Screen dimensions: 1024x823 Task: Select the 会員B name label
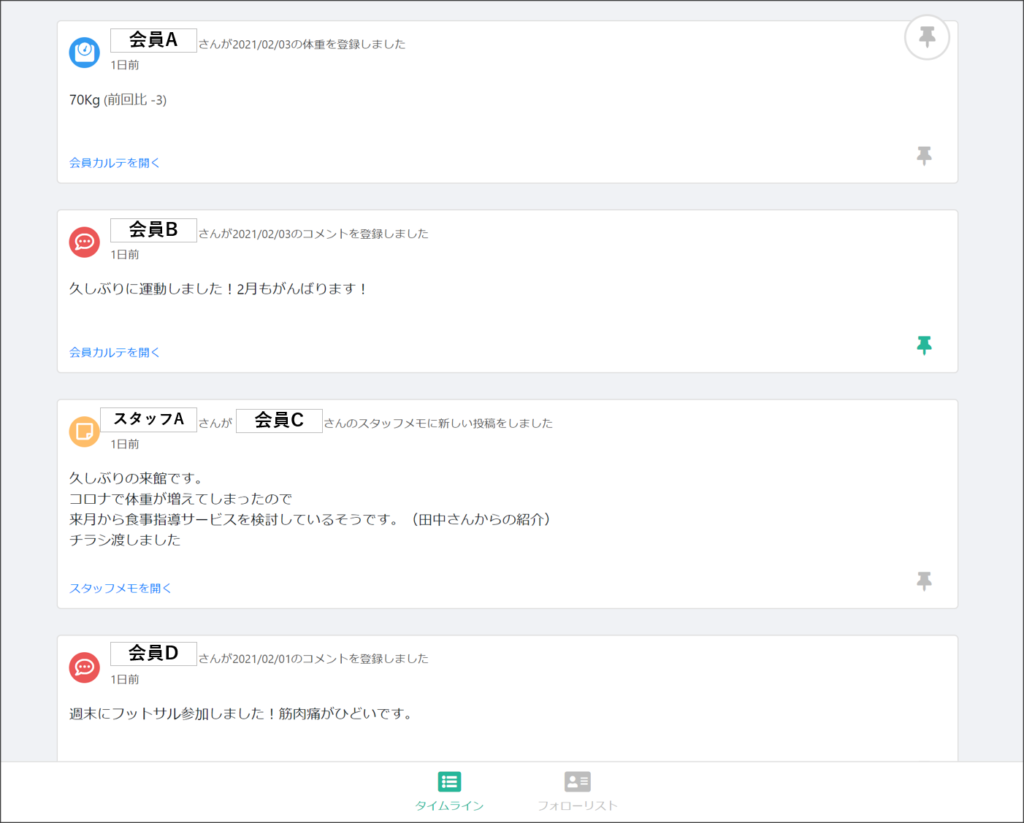153,230
